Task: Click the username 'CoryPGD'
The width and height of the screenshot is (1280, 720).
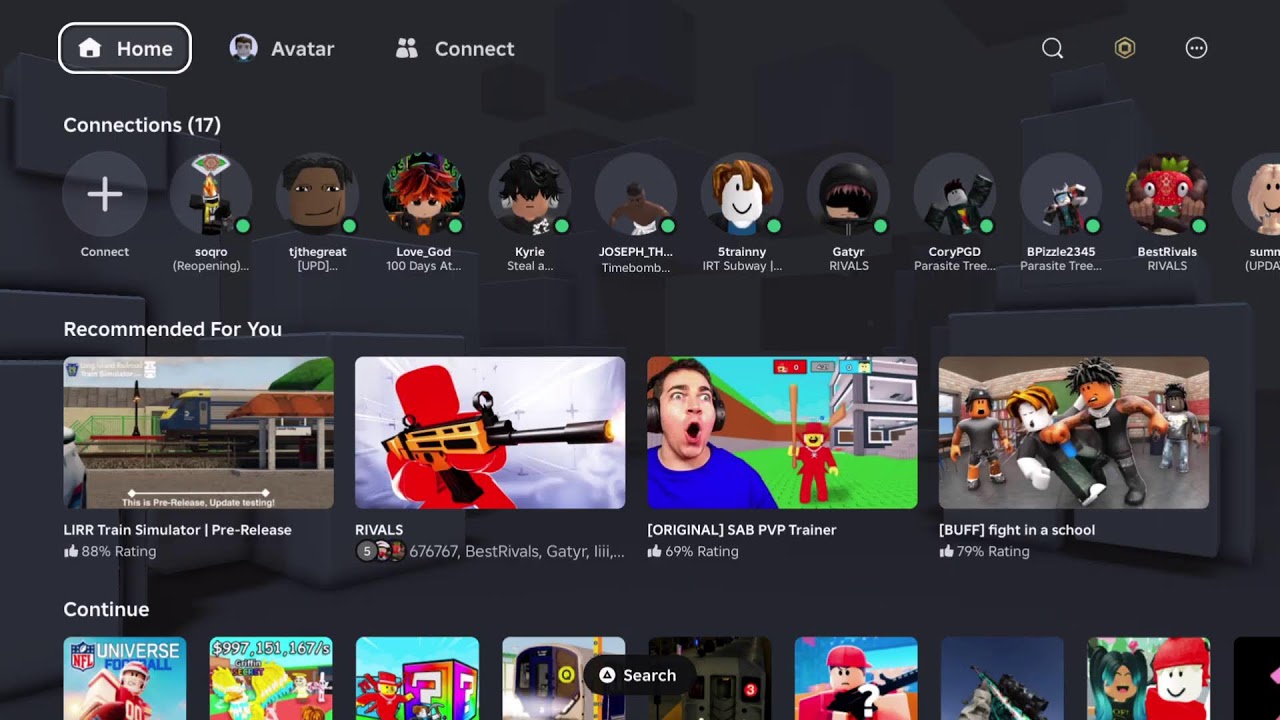Action: tap(955, 252)
